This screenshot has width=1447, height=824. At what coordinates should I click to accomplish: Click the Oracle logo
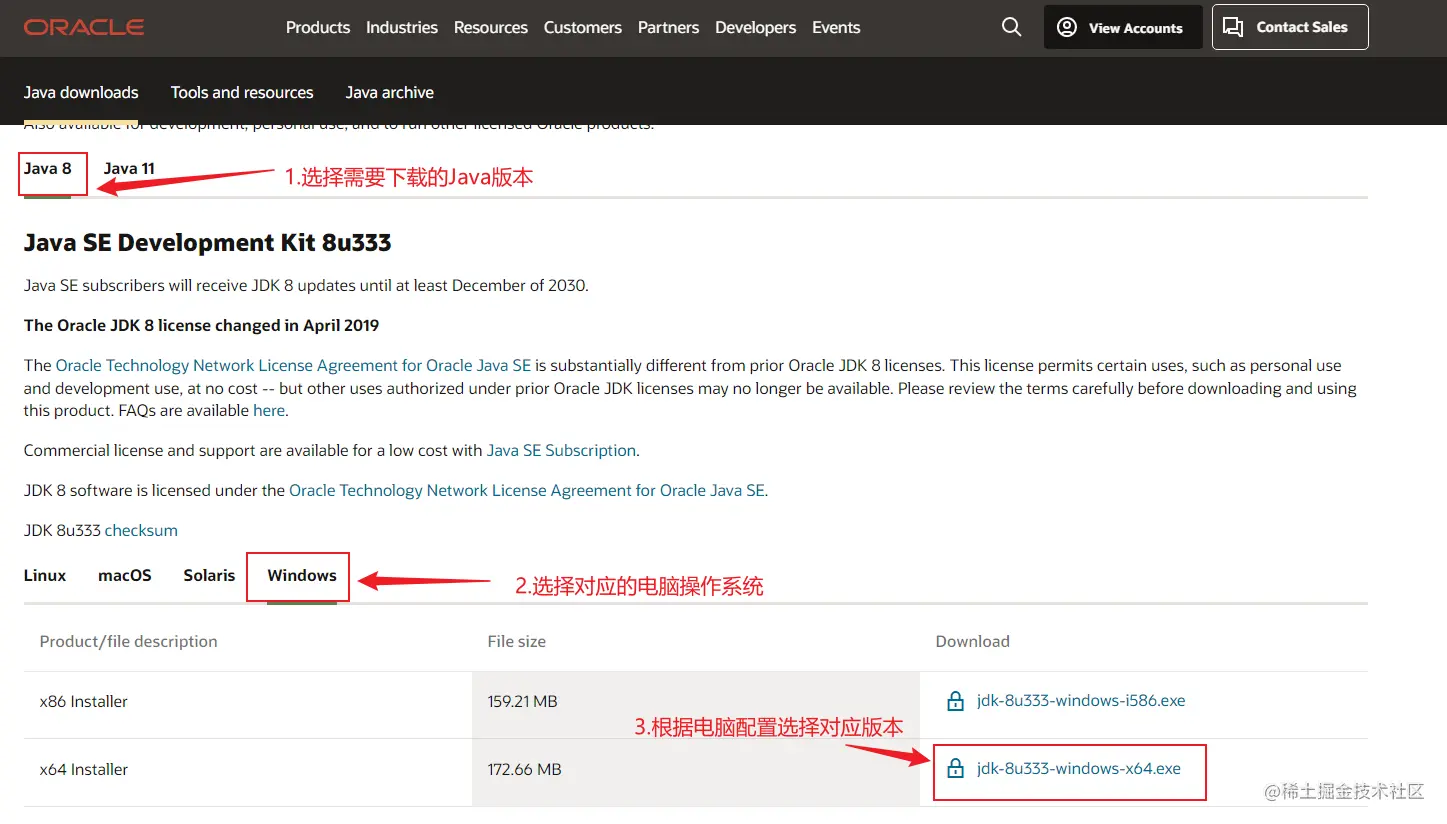click(84, 27)
